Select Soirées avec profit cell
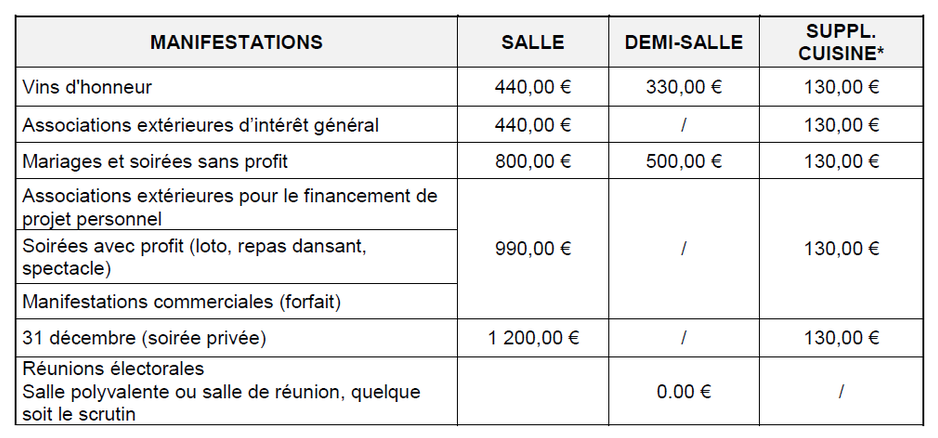This screenshot has width=938, height=438. click(236, 257)
